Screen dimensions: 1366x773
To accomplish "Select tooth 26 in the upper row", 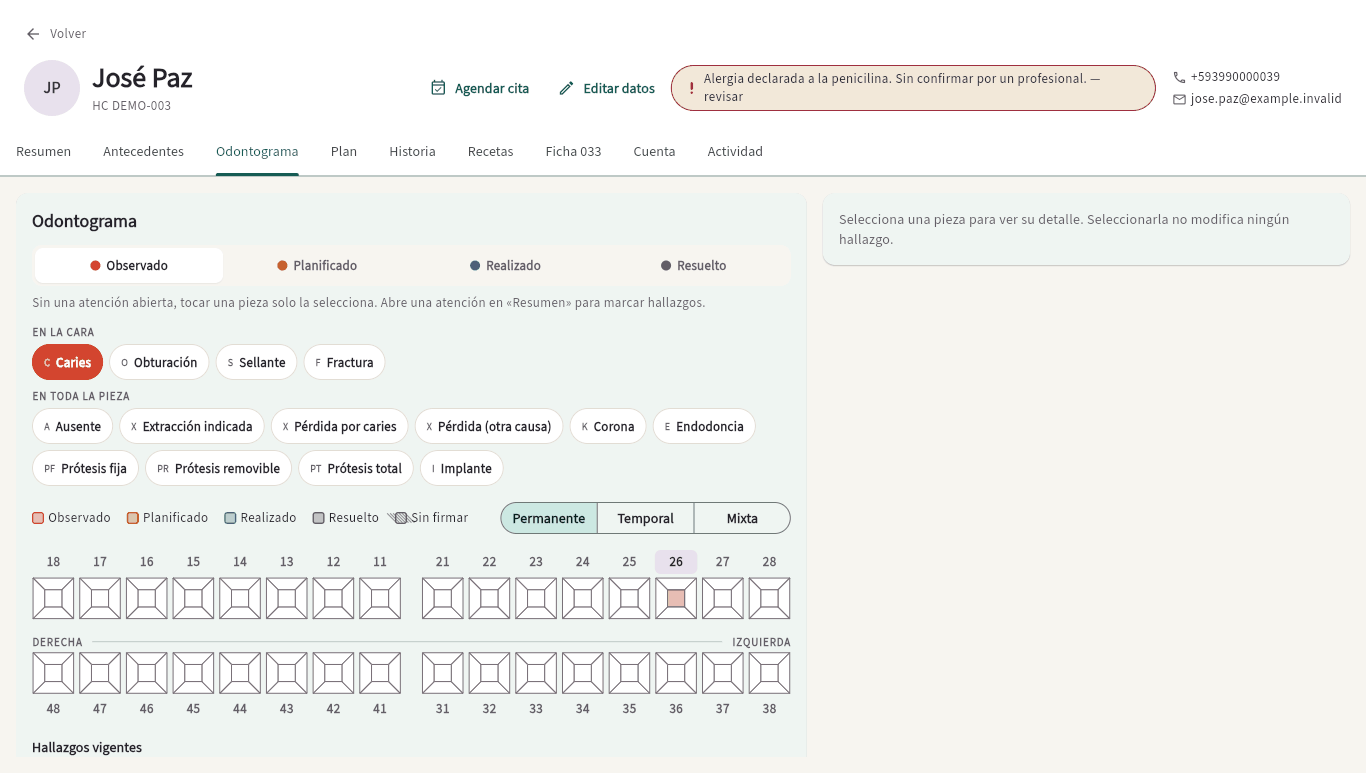I will (676, 598).
